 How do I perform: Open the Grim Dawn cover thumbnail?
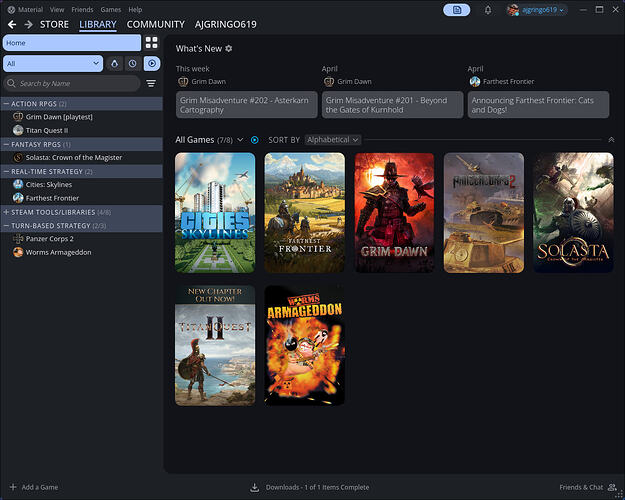click(x=394, y=213)
